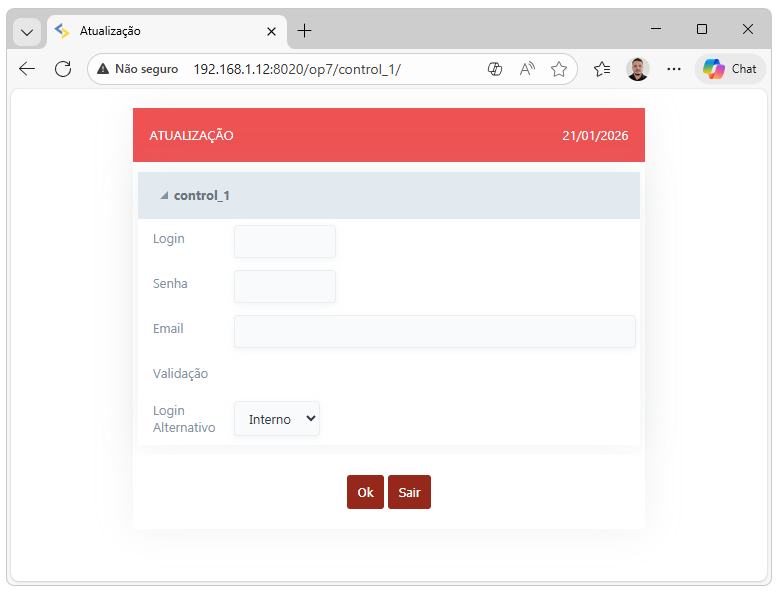Click the shield icon in address bar
This screenshot has height=596, width=781.
pyautogui.click(x=494, y=69)
